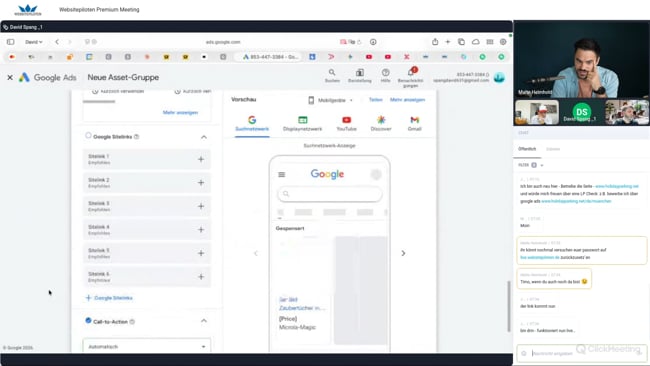
Task: Click the Websitepiloten logo at top left
Action: coord(28,10)
